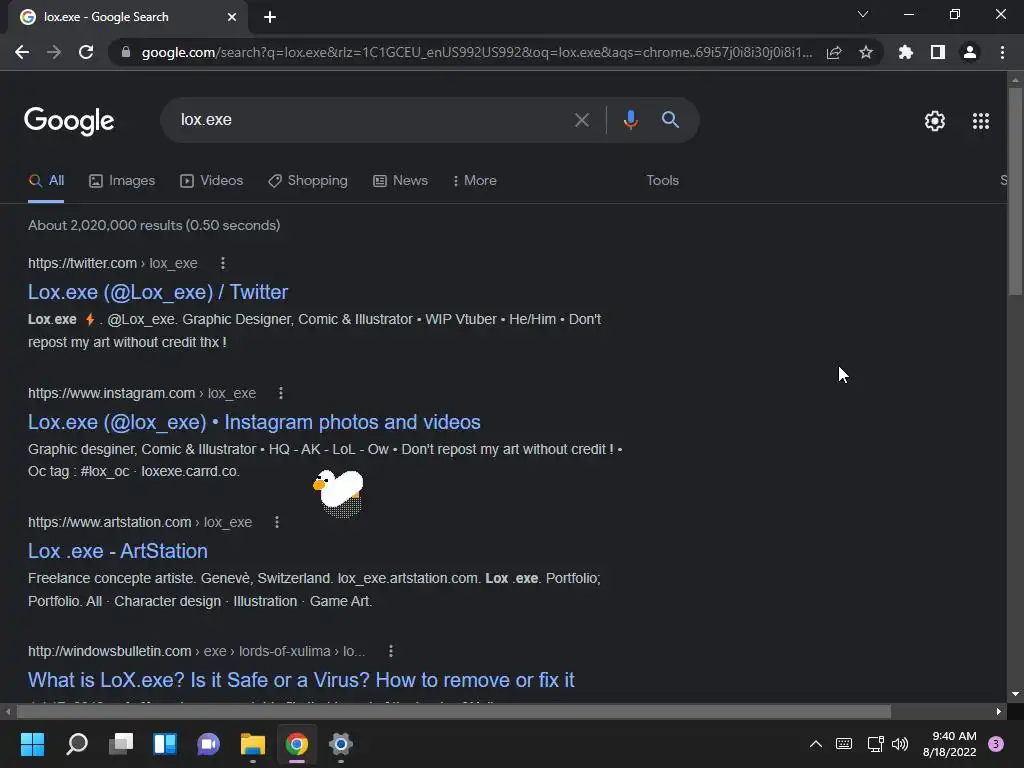1024x768 pixels.
Task: Open Lox .exe ArtStation result
Action: point(118,551)
